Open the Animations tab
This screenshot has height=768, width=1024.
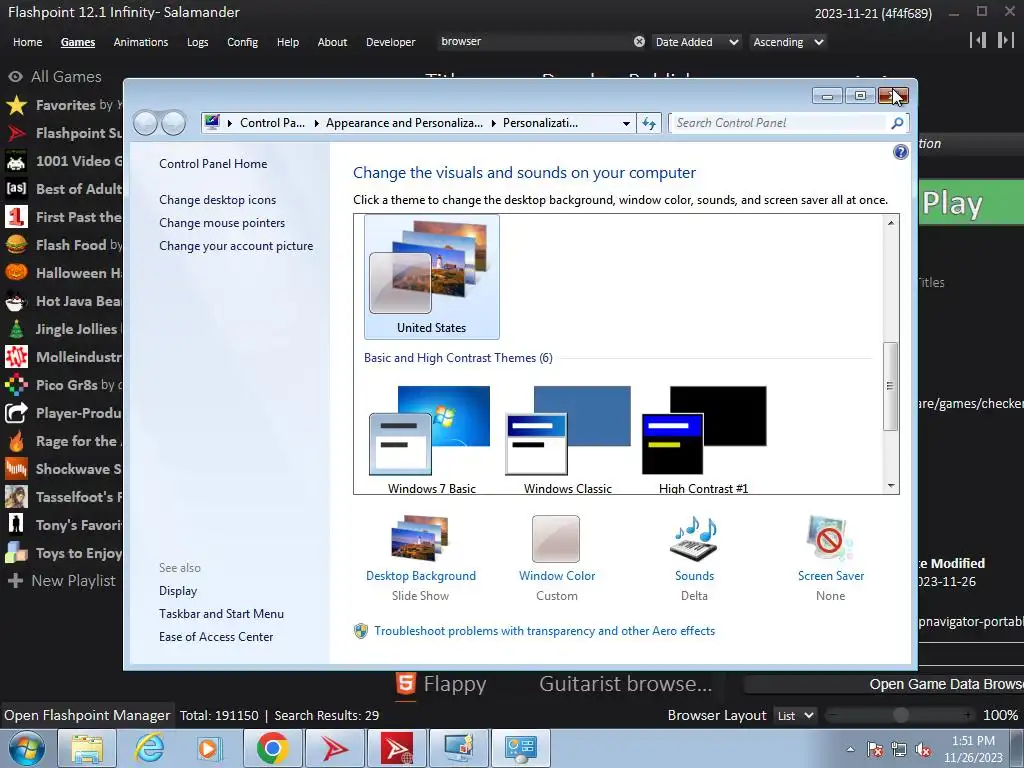[x=140, y=42]
